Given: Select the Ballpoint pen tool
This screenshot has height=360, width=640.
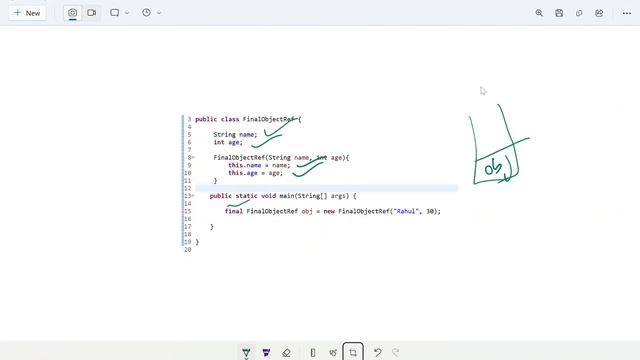Looking at the screenshot, I should coord(246,352).
